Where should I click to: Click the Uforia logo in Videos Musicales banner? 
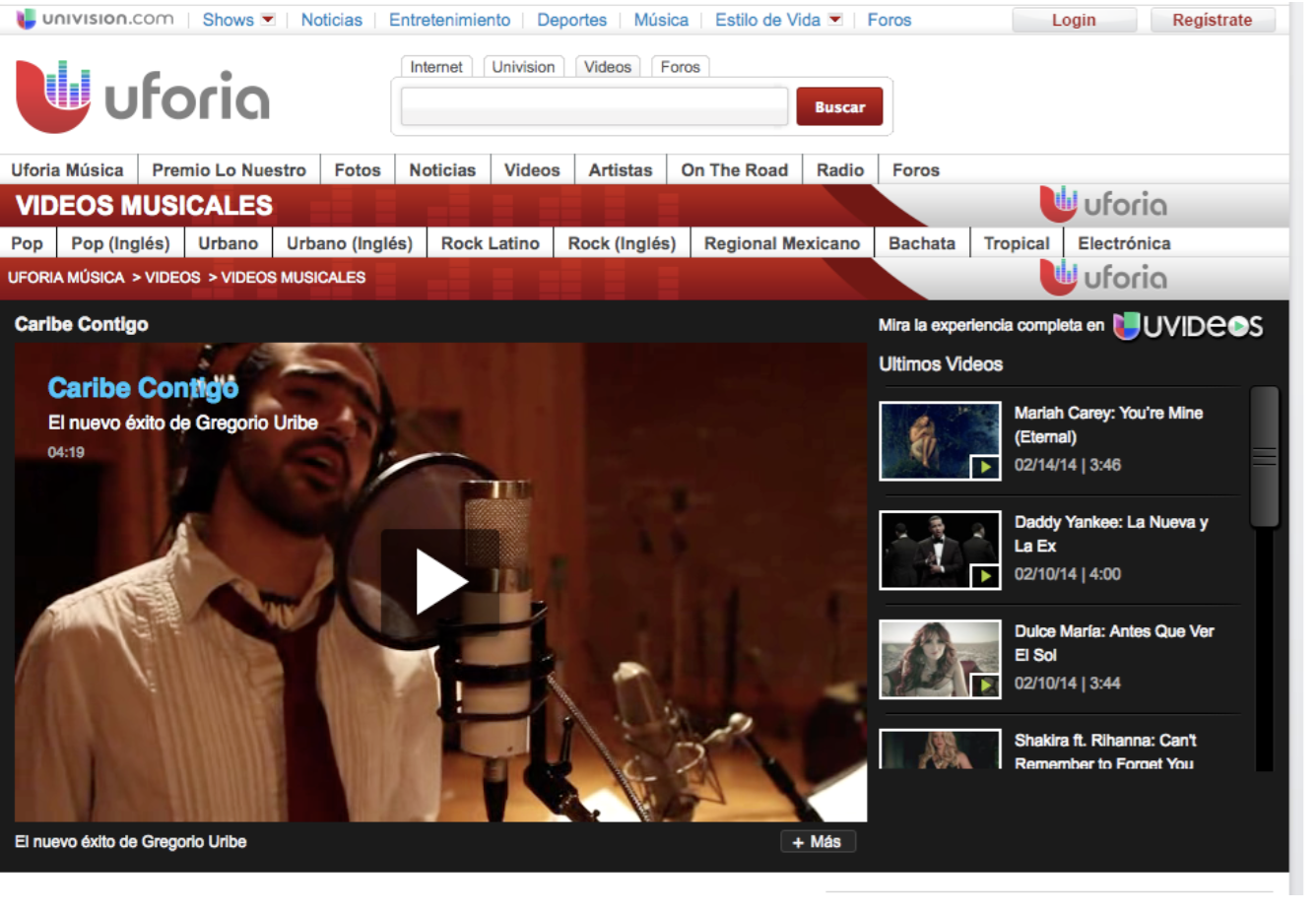1103,204
